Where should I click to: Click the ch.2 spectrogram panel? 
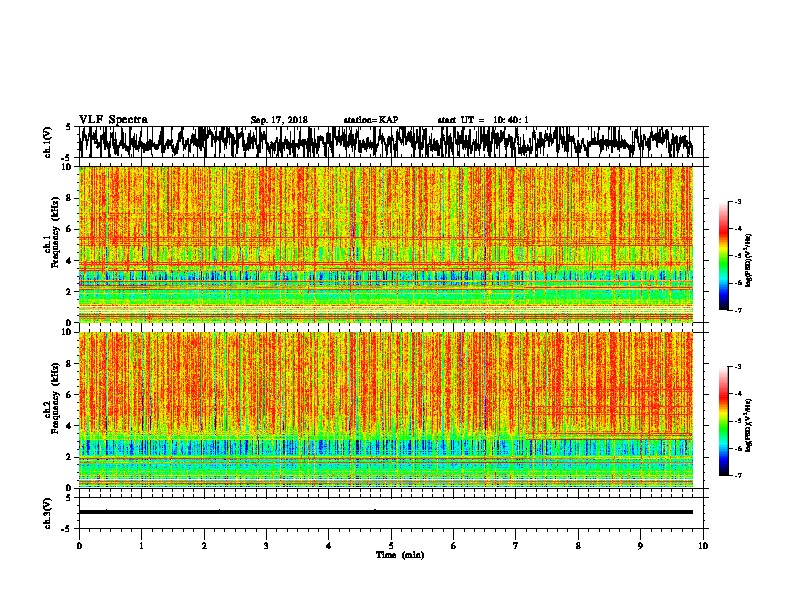point(386,410)
